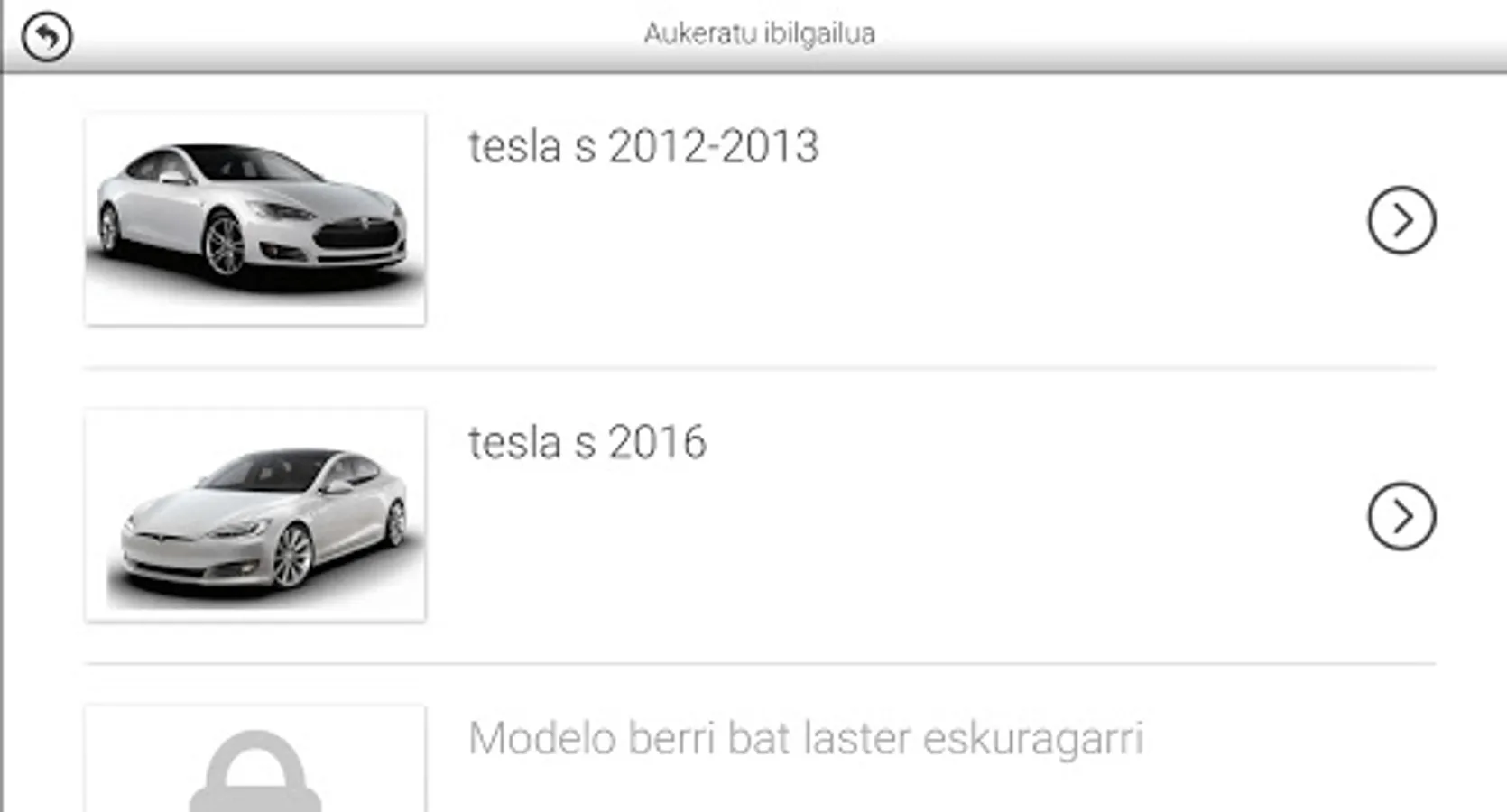The image size is (1507, 812).
Task: Click the 'Aukeratu ibilgailua' header title
Action: point(759,33)
